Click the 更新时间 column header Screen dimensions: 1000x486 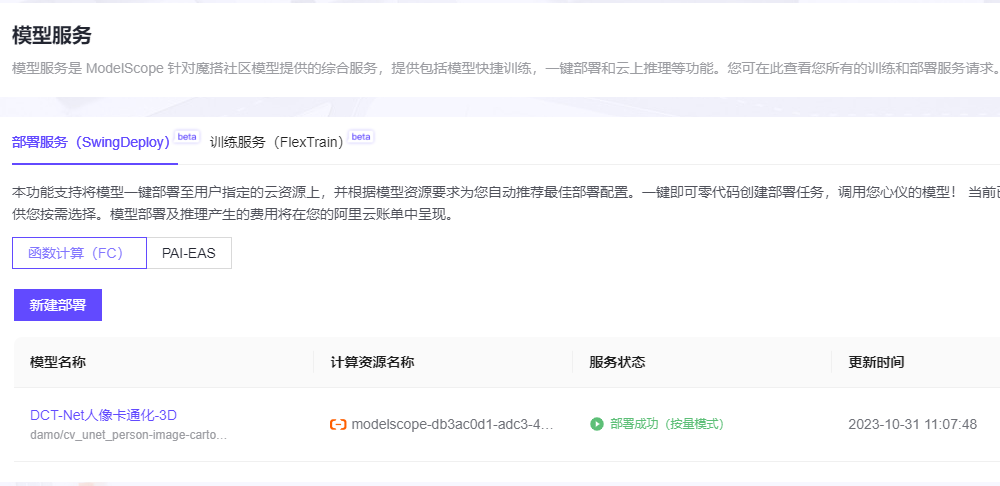pos(876,362)
